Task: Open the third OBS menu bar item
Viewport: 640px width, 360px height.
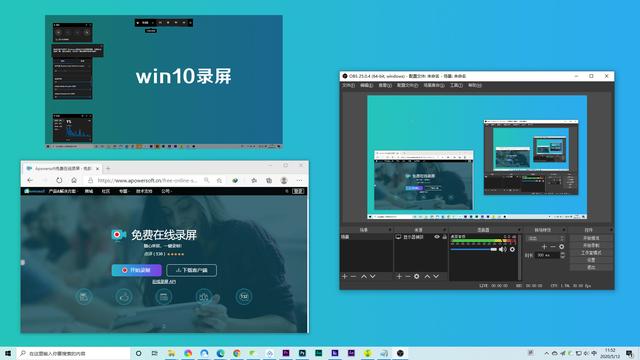Action: 385,85
